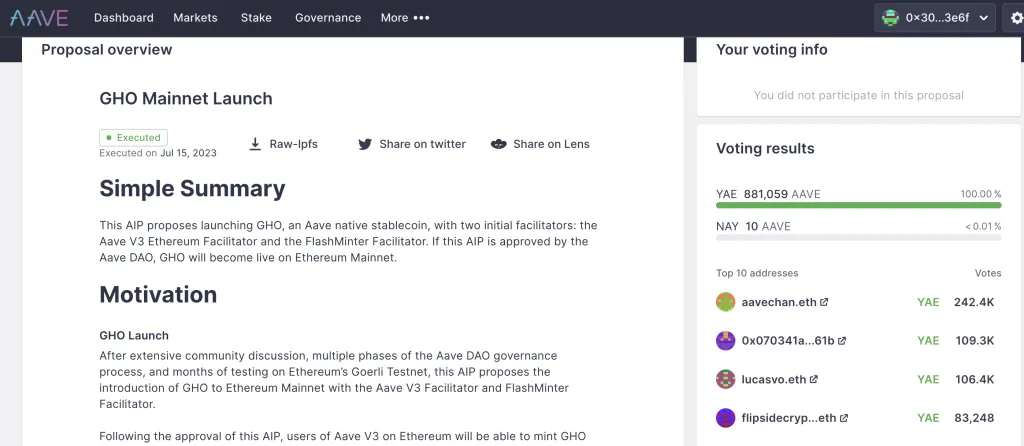Screen dimensions: 1024x446
Task: Click aavechan.eth avatar icon
Action: coord(726,302)
